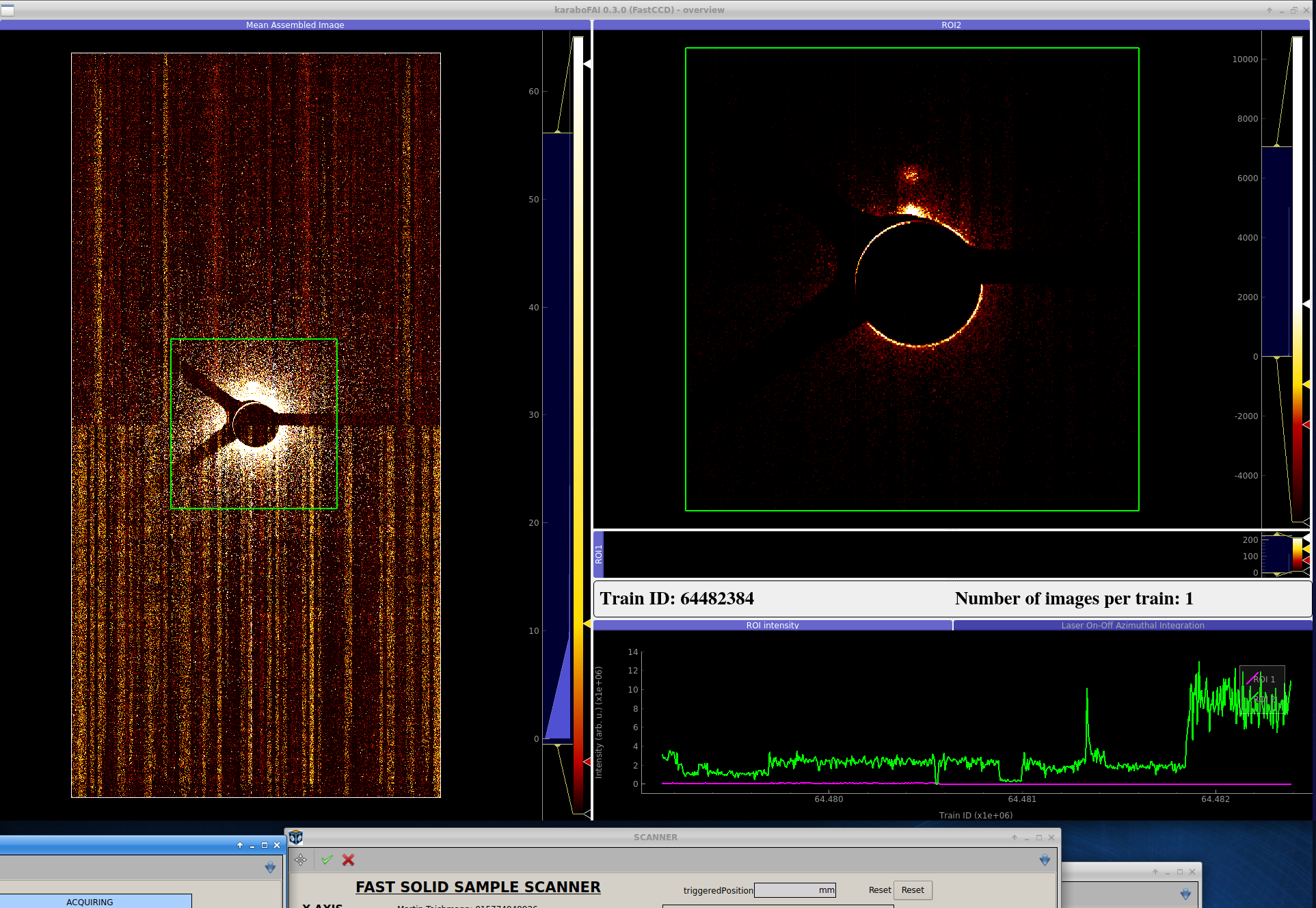Switch to the ROI intensity tab
The image size is (1316, 908).
(773, 625)
